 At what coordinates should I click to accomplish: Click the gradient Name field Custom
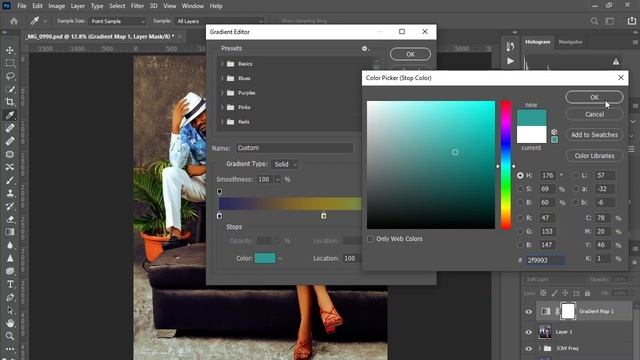click(x=294, y=148)
